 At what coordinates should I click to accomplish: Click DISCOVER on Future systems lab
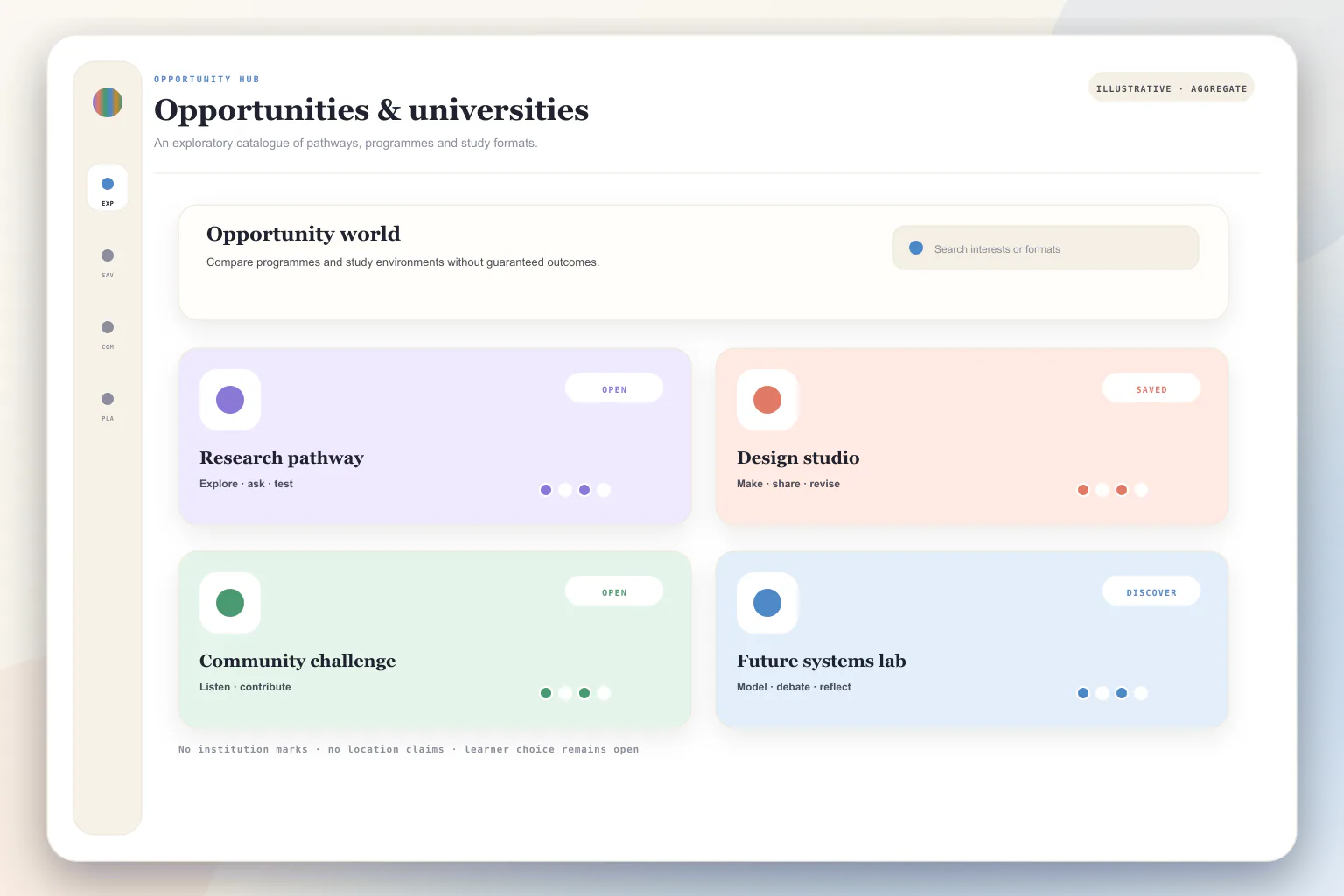point(1151,591)
